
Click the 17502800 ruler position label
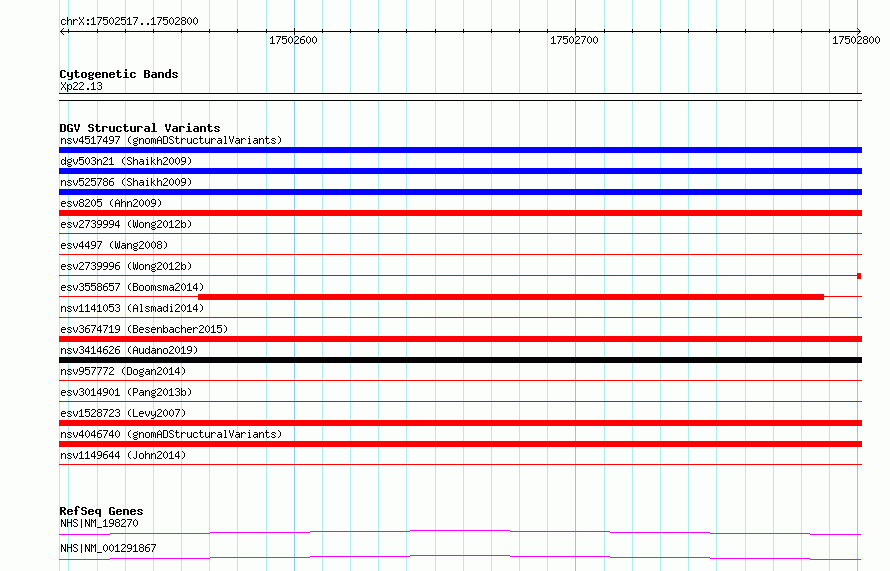(x=856, y=40)
